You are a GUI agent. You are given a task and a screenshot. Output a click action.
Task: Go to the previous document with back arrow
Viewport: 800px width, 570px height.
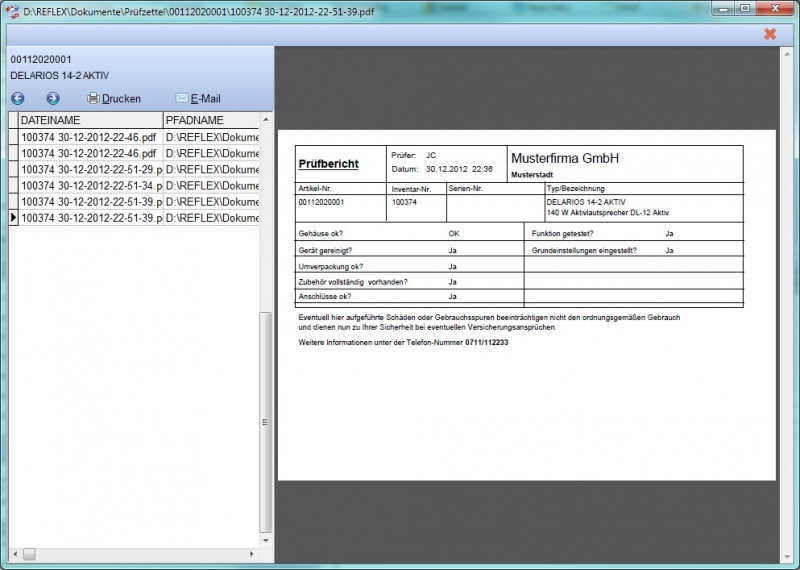(x=18, y=98)
